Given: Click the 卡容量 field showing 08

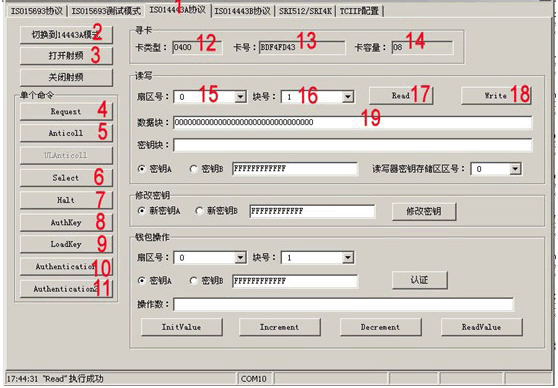Looking at the screenshot, I should pyautogui.click(x=422, y=47).
